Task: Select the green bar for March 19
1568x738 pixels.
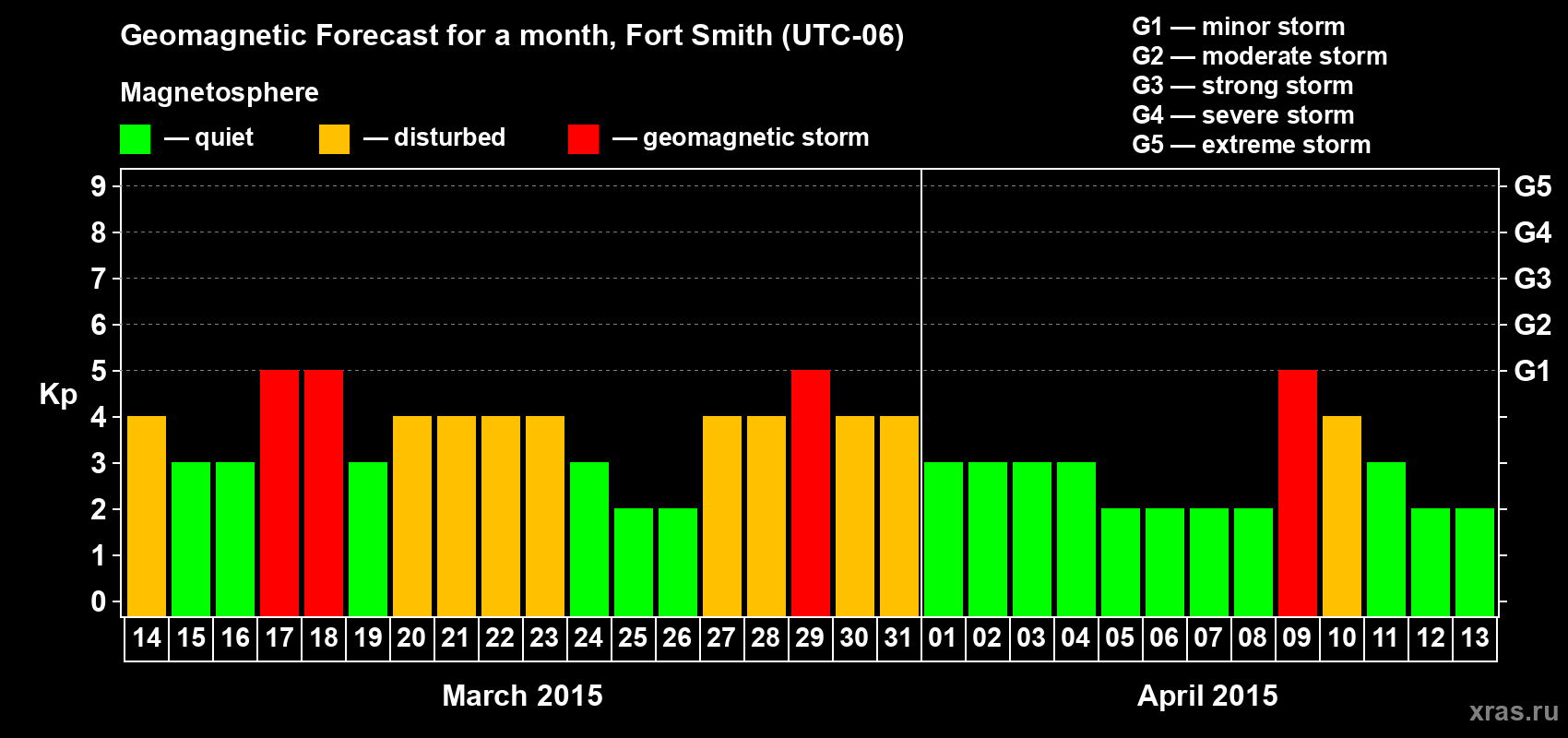Action: pos(368,540)
